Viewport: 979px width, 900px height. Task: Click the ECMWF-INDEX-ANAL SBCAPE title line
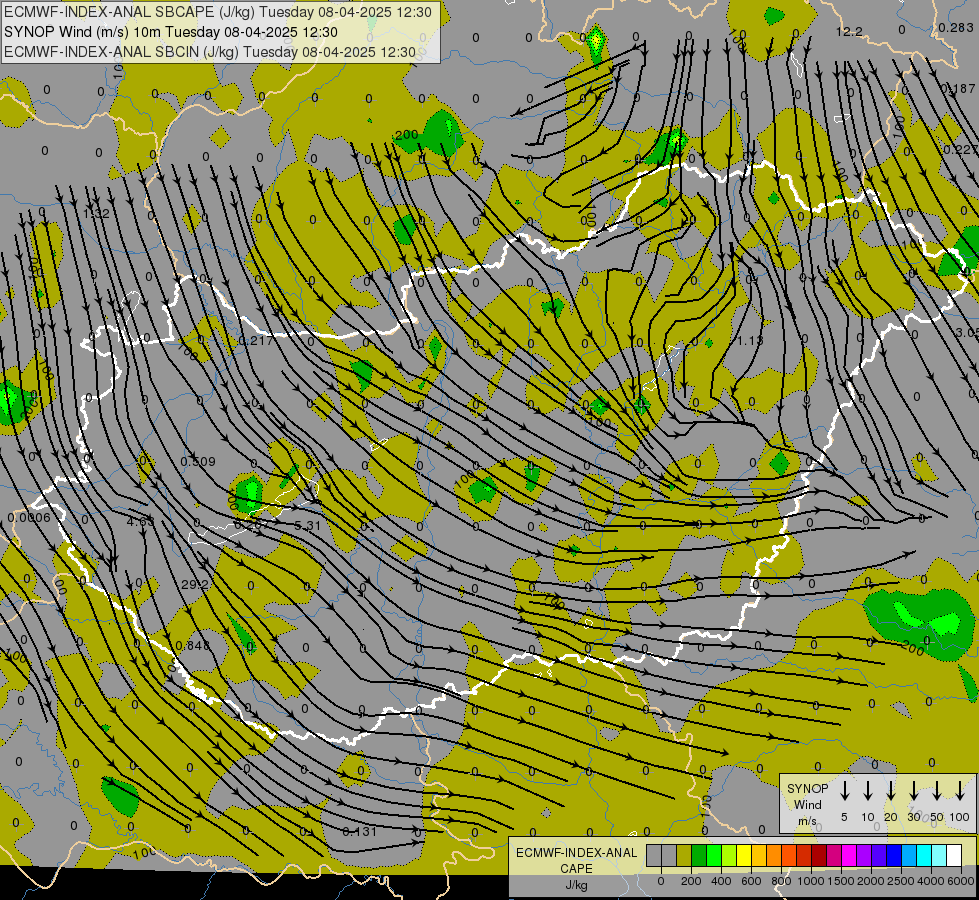[218, 12]
